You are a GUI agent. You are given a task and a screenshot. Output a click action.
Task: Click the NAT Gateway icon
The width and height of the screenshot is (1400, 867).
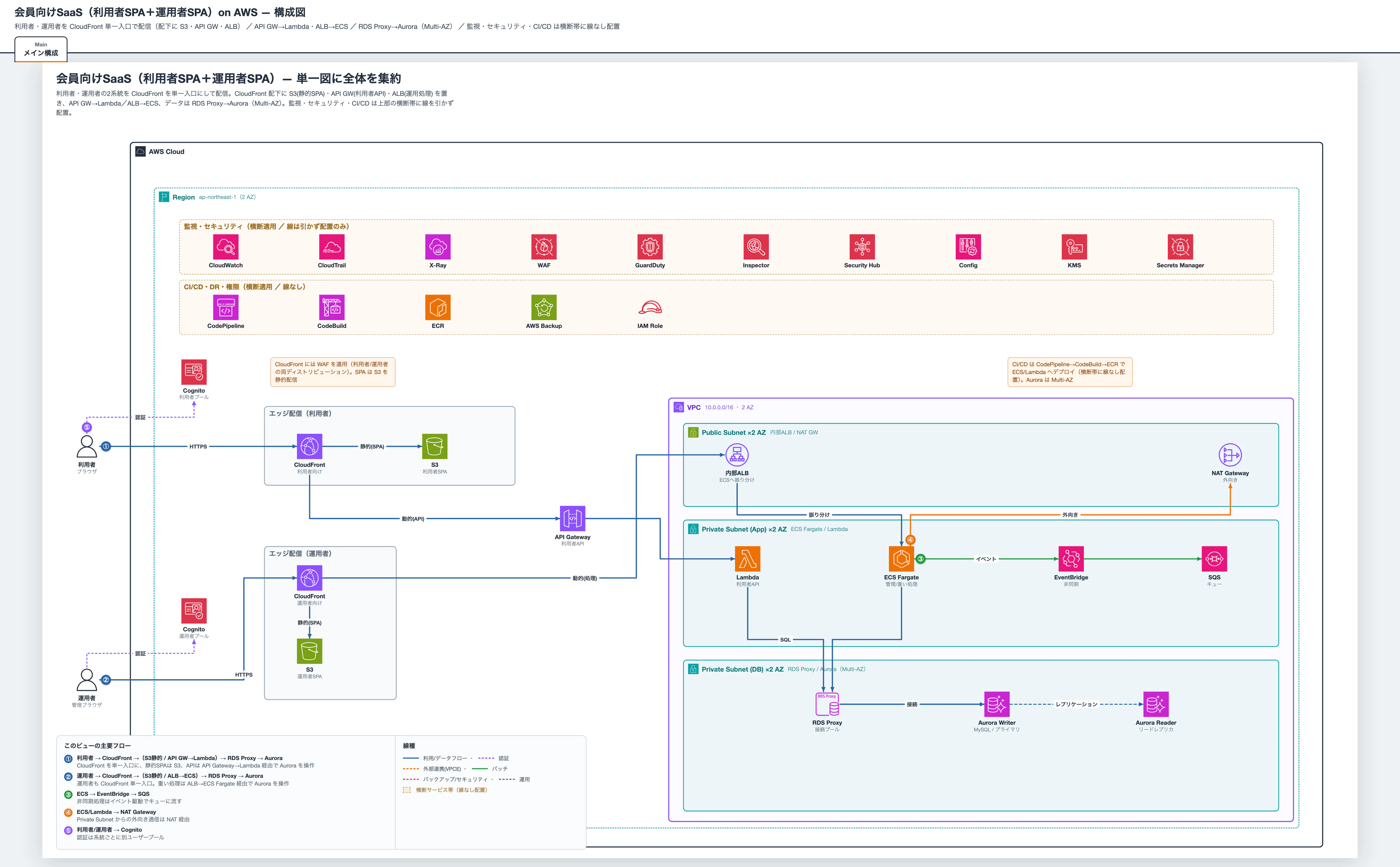click(1230, 455)
